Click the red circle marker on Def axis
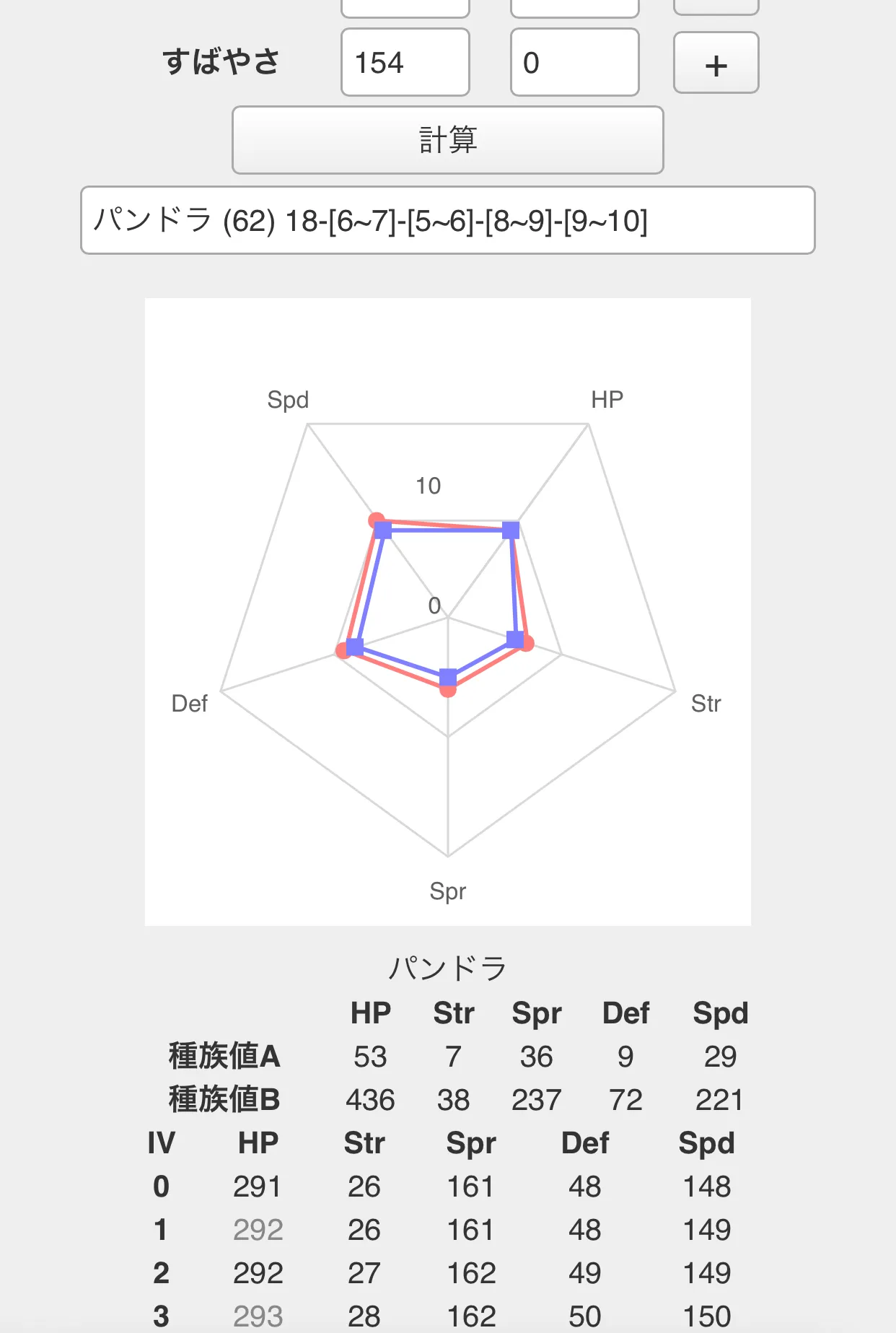This screenshot has height=1333, width=896. coord(344,650)
